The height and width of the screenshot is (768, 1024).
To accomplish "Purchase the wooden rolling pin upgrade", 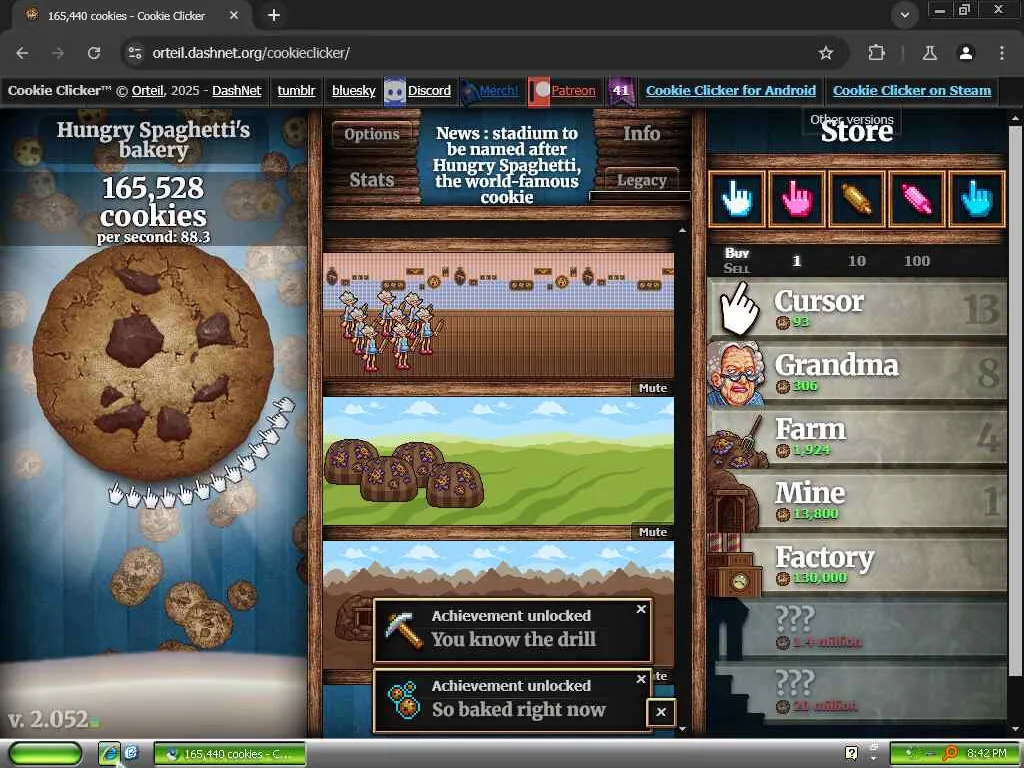I will point(857,199).
